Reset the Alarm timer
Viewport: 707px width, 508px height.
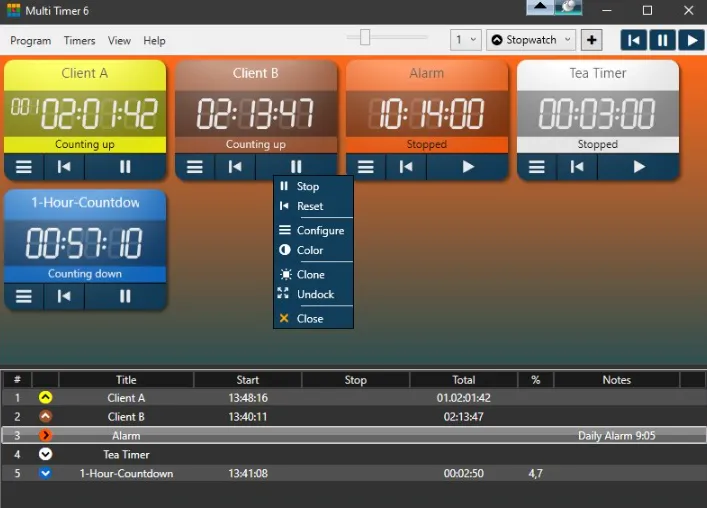tap(406, 167)
